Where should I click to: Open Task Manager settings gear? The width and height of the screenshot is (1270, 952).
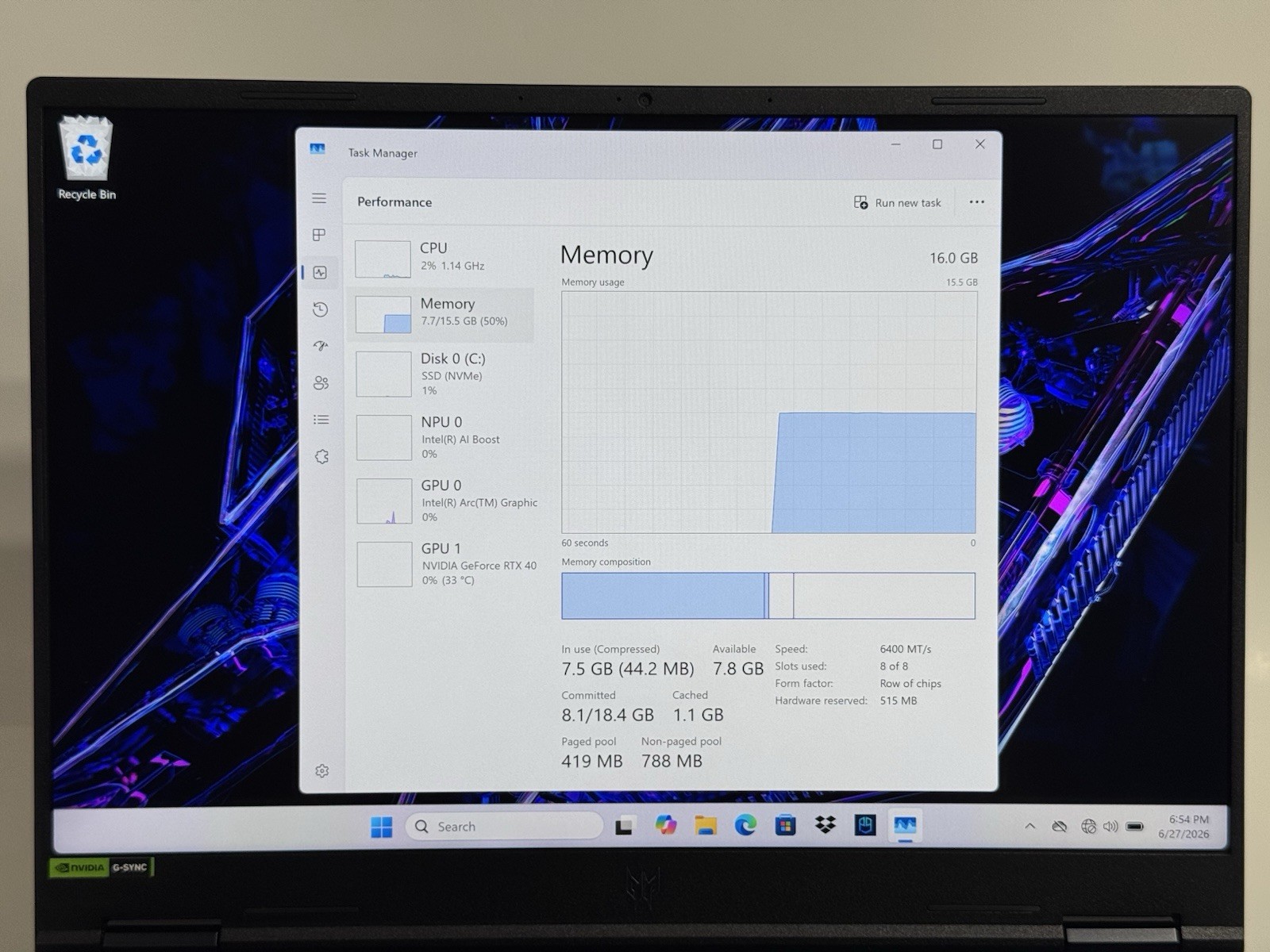pyautogui.click(x=321, y=771)
